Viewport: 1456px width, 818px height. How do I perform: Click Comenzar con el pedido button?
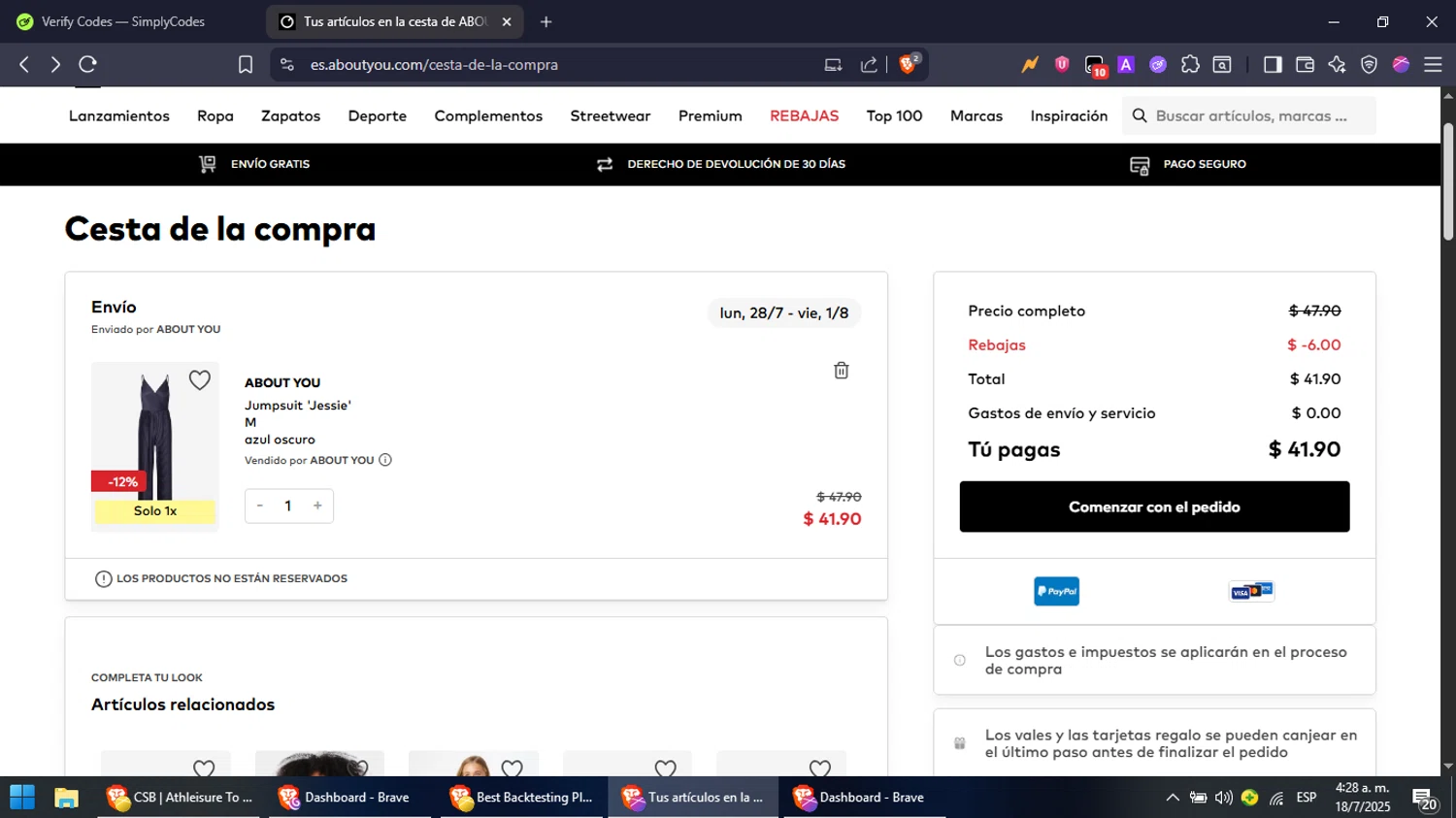tap(1154, 507)
